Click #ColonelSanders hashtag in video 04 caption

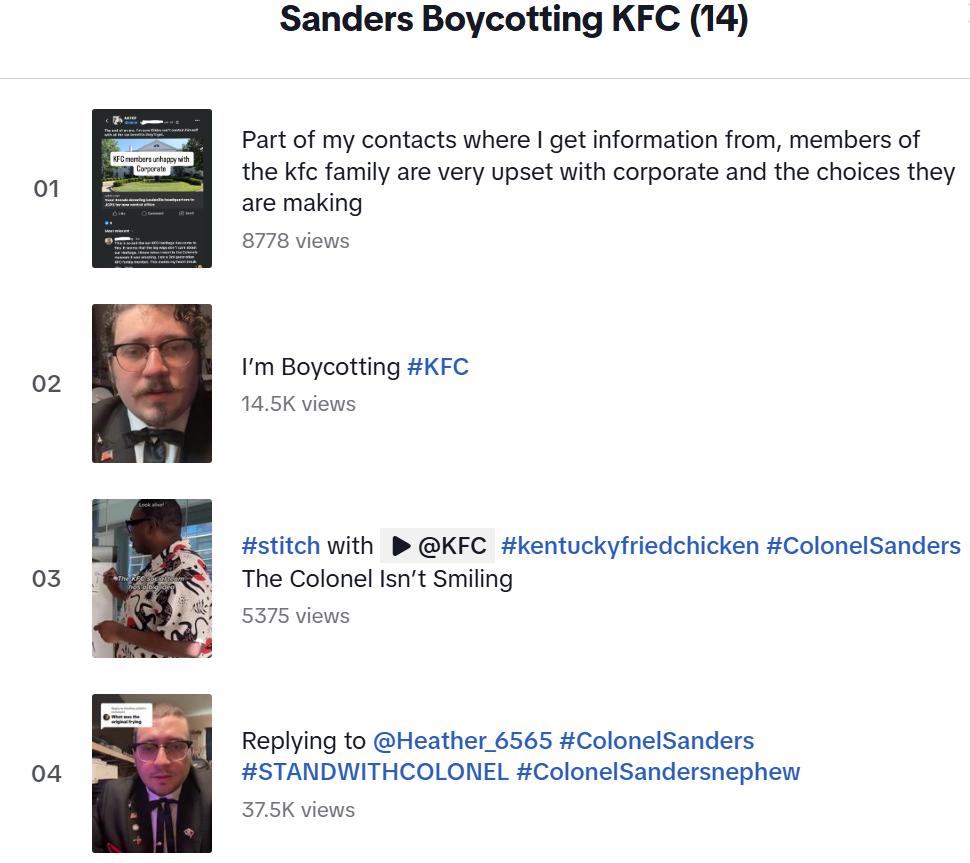click(656, 741)
